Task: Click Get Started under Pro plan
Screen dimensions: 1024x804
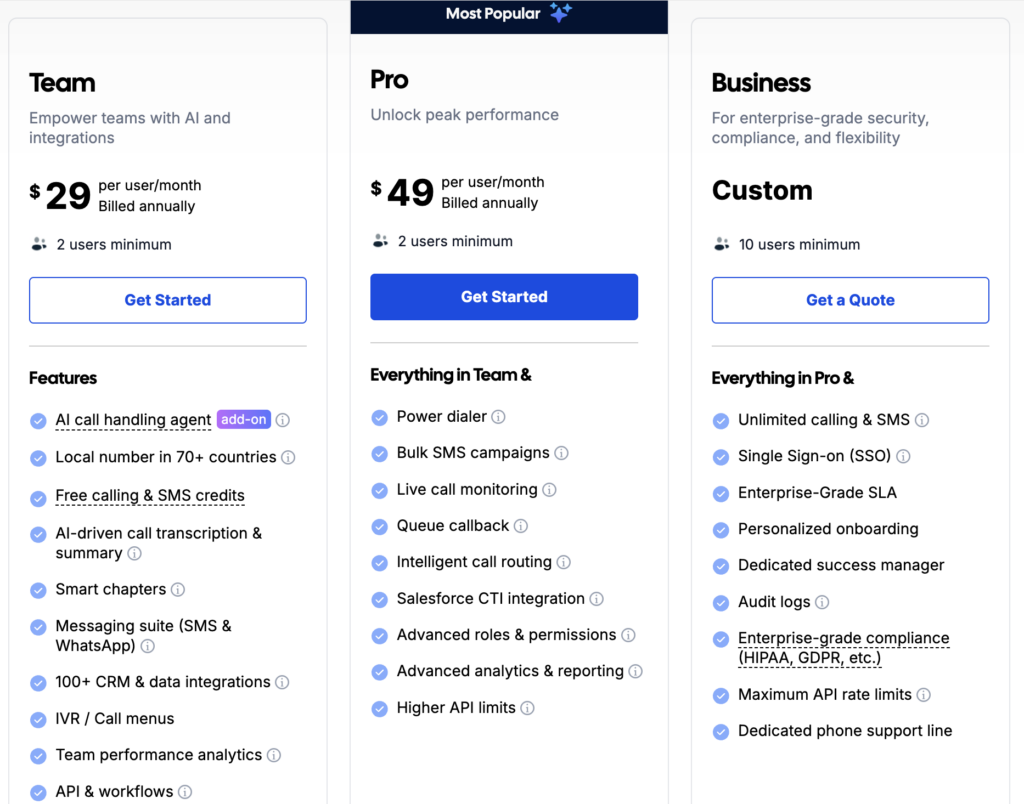Action: click(x=504, y=297)
